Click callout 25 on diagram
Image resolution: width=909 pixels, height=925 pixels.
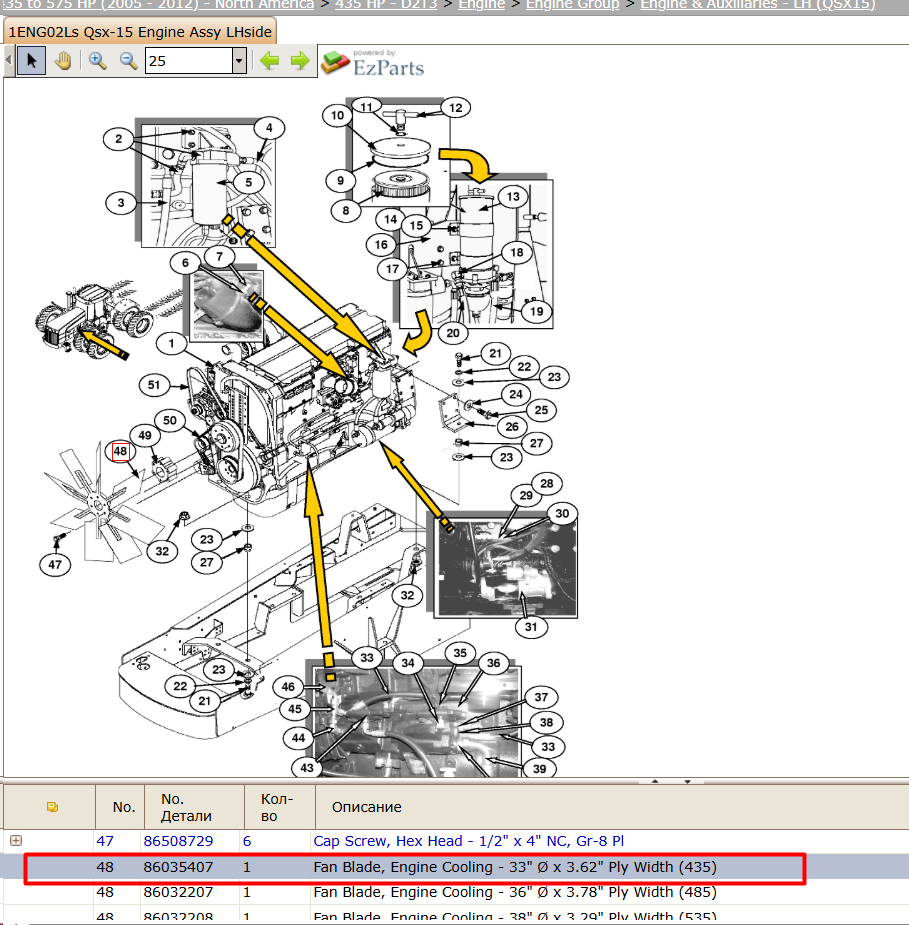tap(541, 410)
